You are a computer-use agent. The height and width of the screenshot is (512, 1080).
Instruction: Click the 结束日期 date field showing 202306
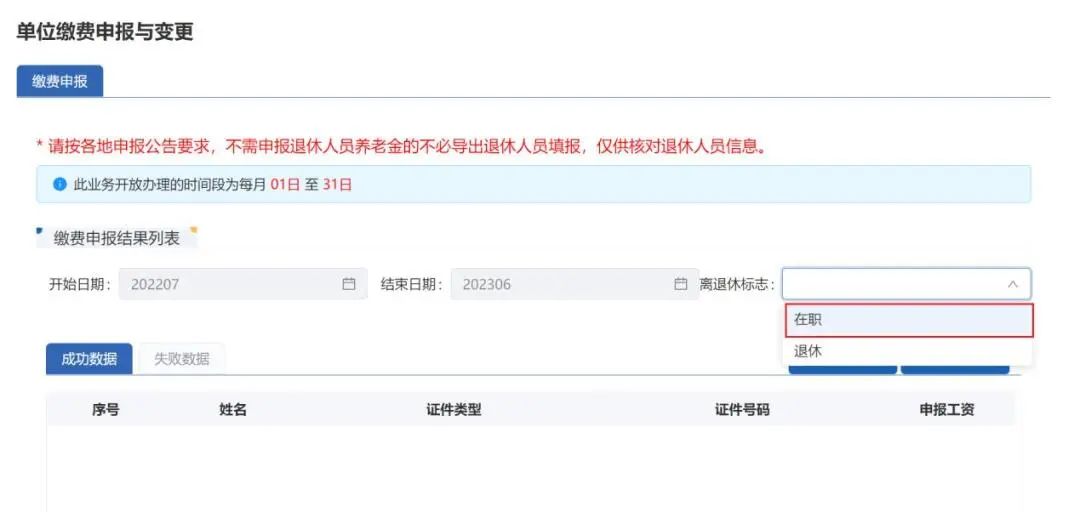point(560,284)
